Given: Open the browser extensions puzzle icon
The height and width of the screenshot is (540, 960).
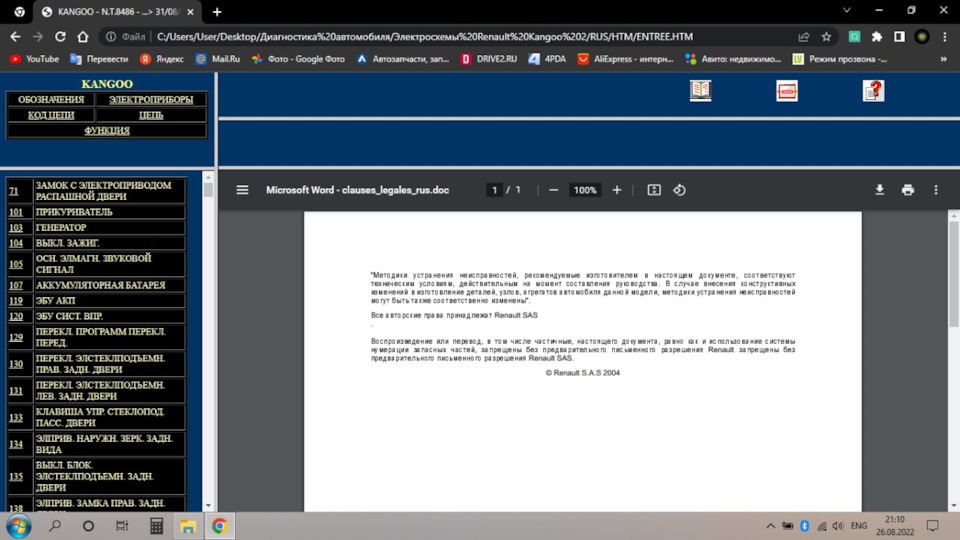Looking at the screenshot, I should (877, 37).
